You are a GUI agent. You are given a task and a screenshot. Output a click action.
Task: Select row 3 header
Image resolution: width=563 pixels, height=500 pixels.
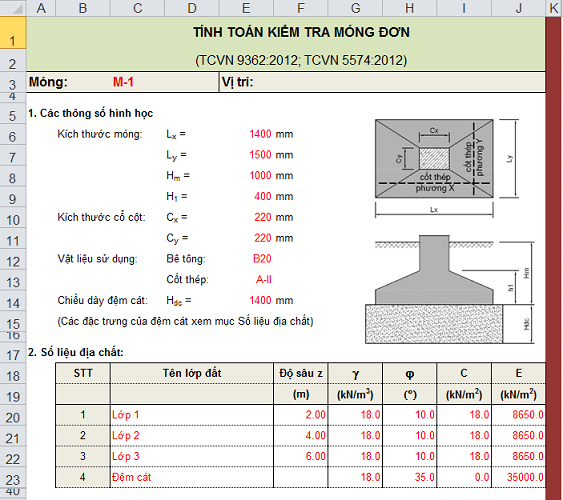click(x=13, y=83)
